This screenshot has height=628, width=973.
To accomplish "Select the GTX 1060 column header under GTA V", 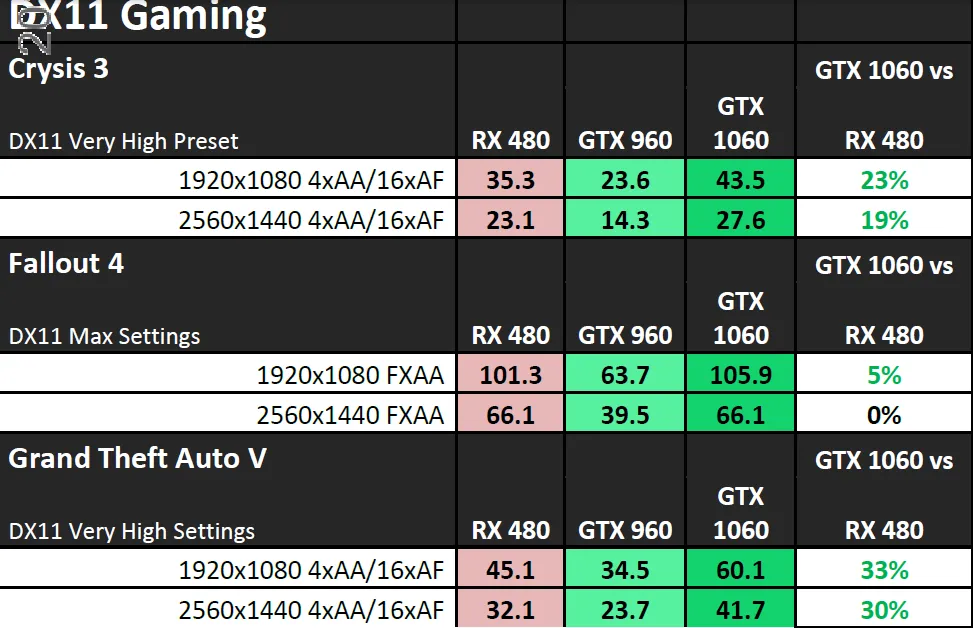I will [x=740, y=513].
